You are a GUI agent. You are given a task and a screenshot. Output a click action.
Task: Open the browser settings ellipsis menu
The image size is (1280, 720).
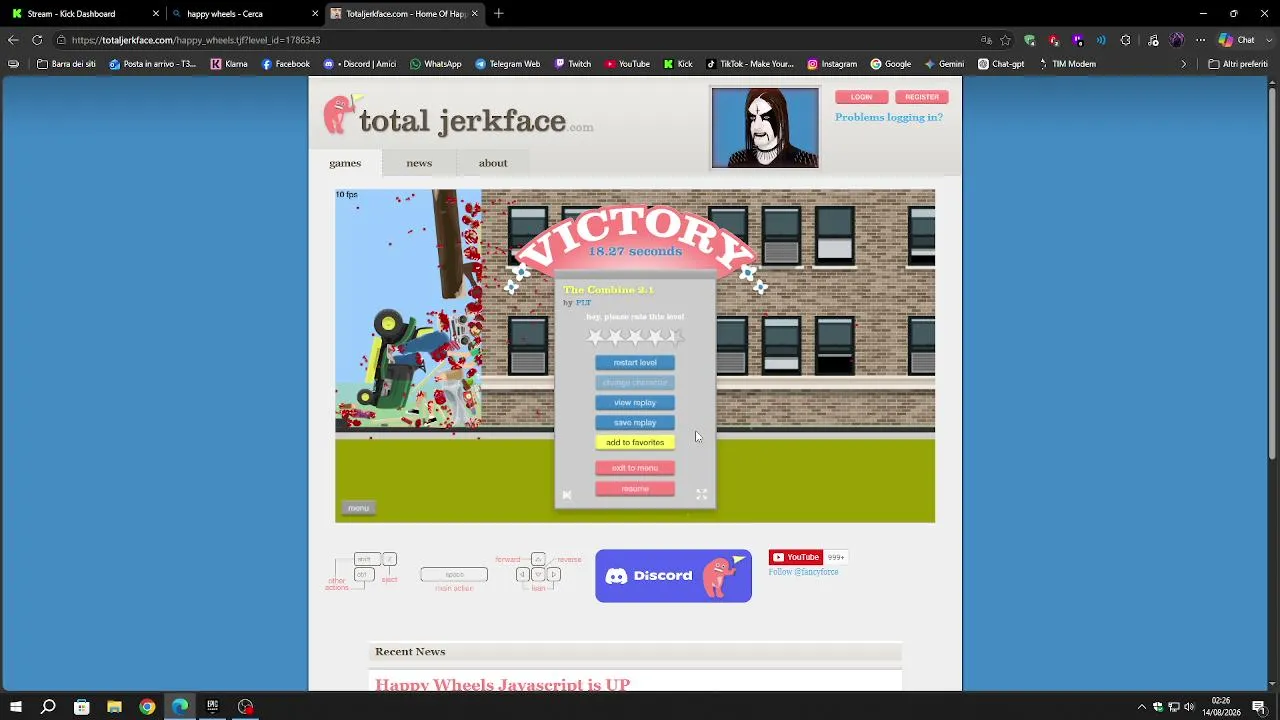pyautogui.click(x=1201, y=40)
